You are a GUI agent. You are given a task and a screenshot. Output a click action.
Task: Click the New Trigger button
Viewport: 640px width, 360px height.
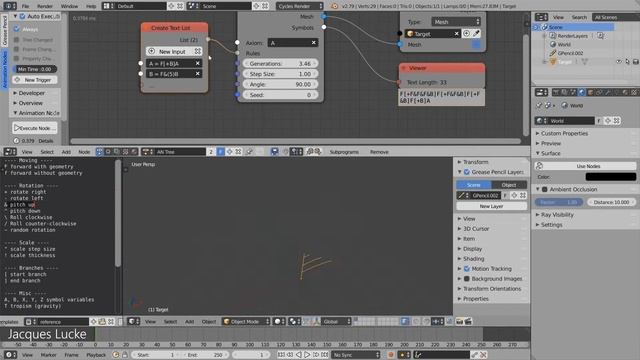(35, 80)
